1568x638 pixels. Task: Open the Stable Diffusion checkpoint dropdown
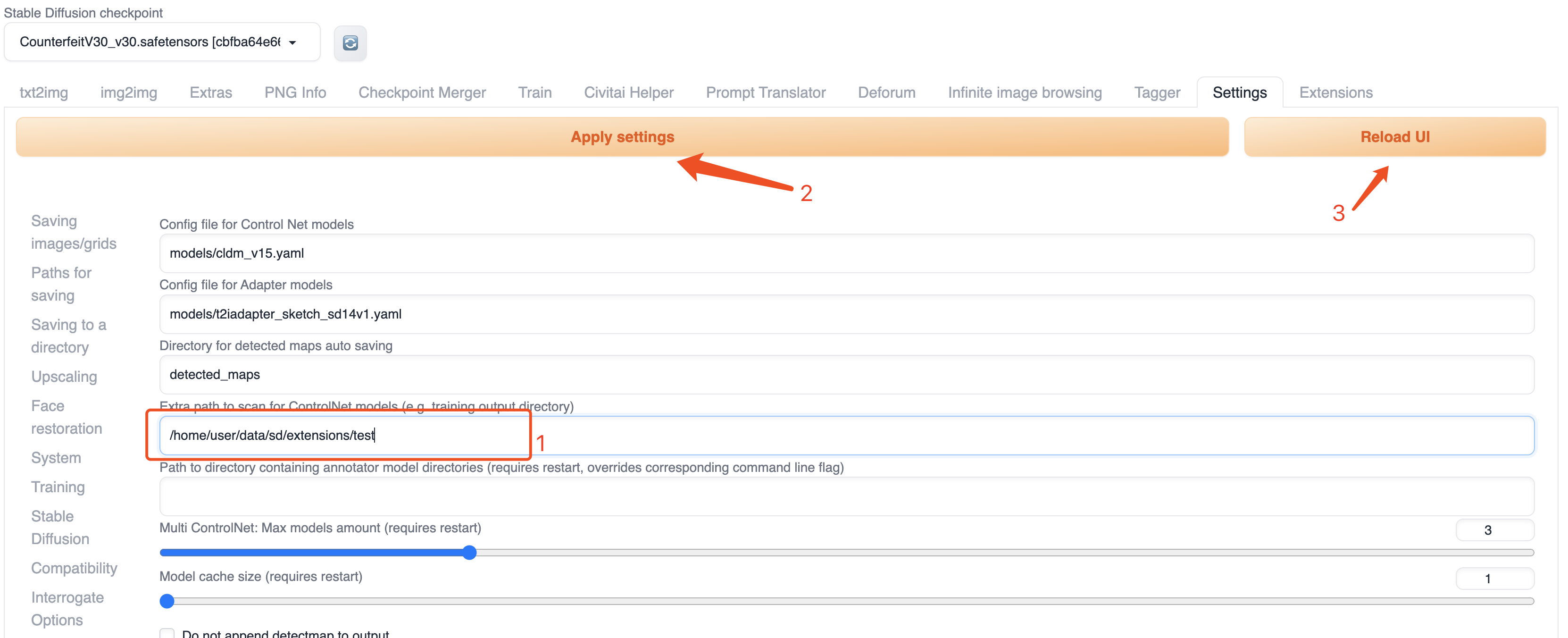pyautogui.click(x=162, y=42)
